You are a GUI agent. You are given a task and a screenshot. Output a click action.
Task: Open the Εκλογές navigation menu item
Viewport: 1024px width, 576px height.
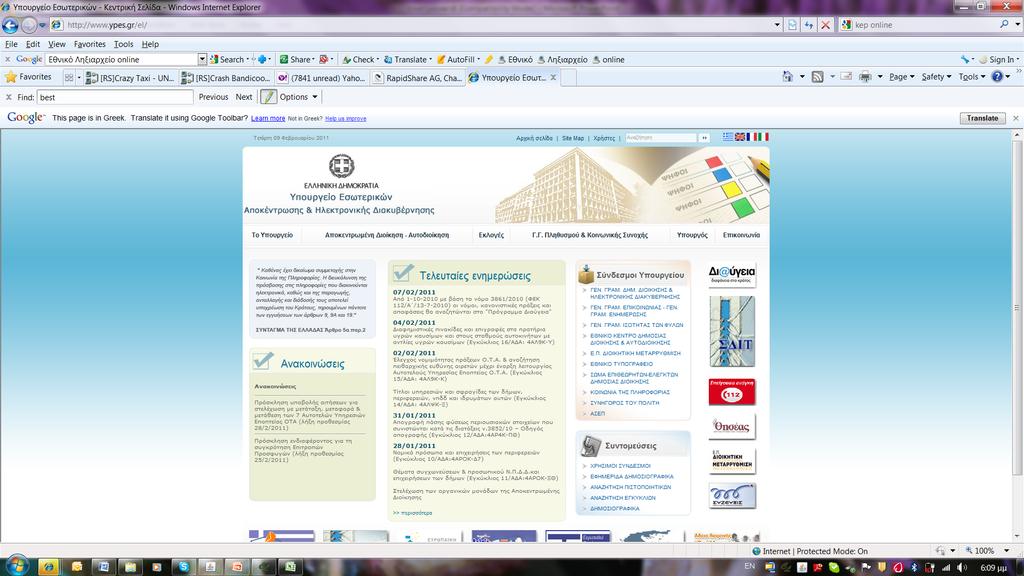point(491,235)
